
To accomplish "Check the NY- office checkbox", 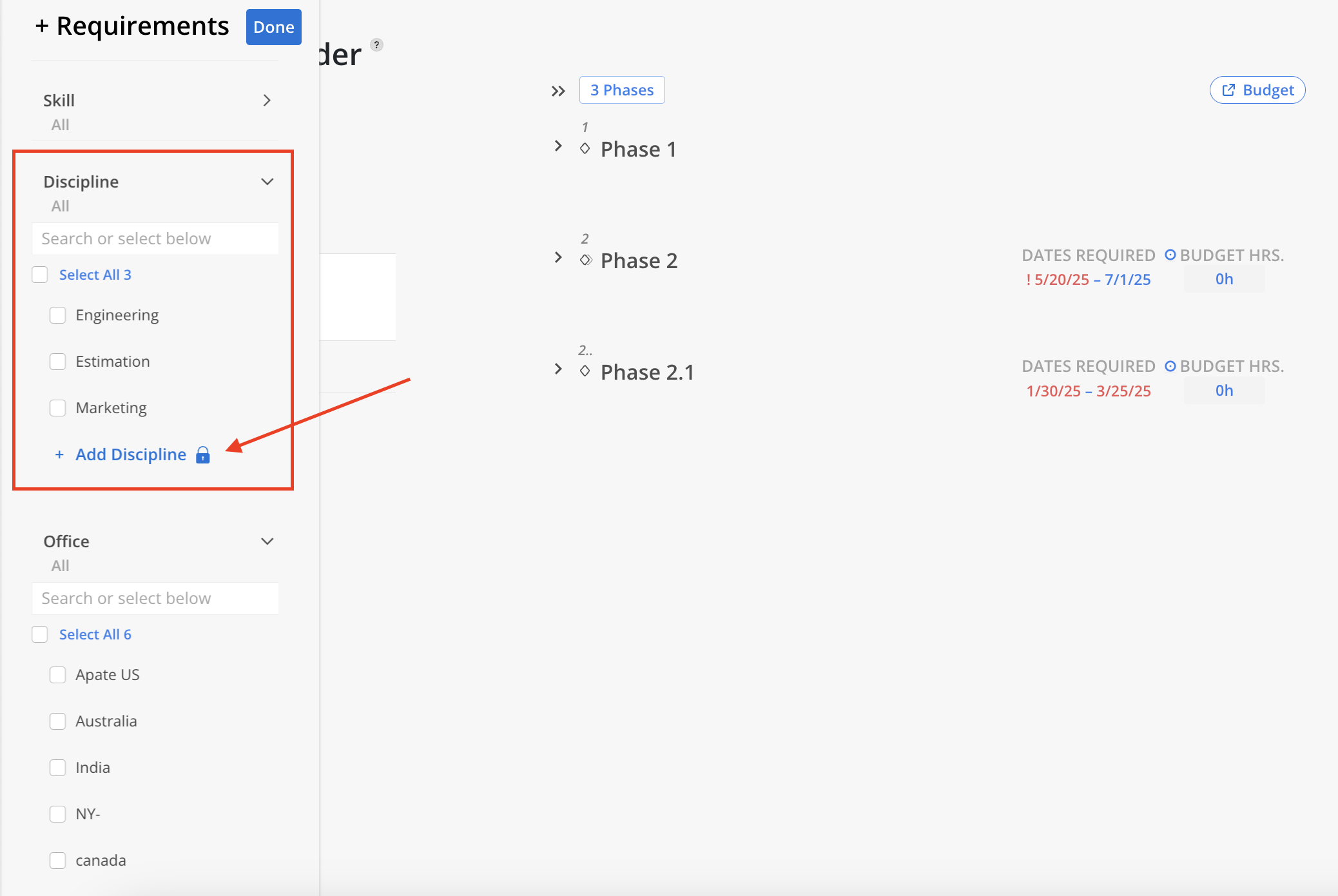I will (x=58, y=814).
